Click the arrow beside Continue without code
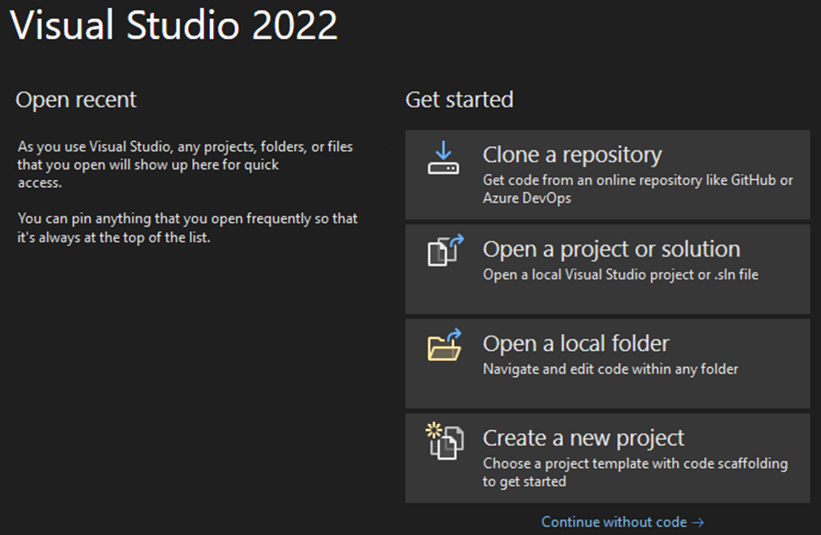 697,522
